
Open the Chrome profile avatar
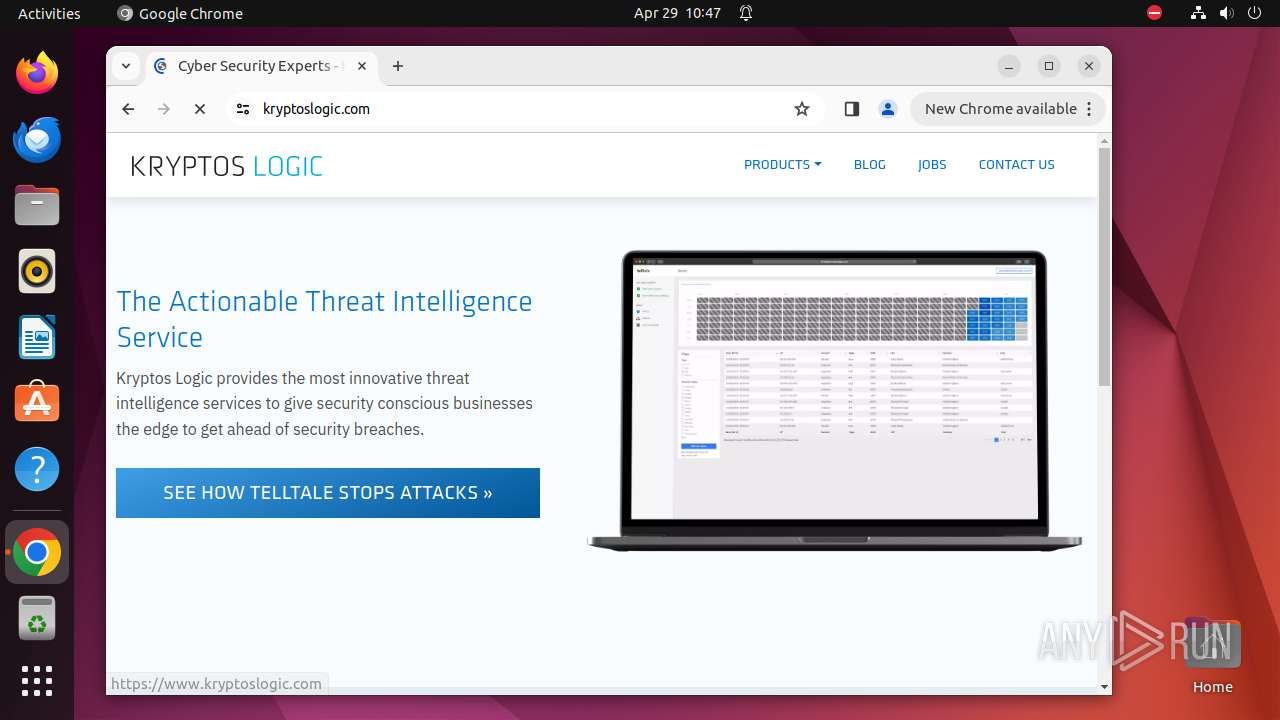(888, 109)
